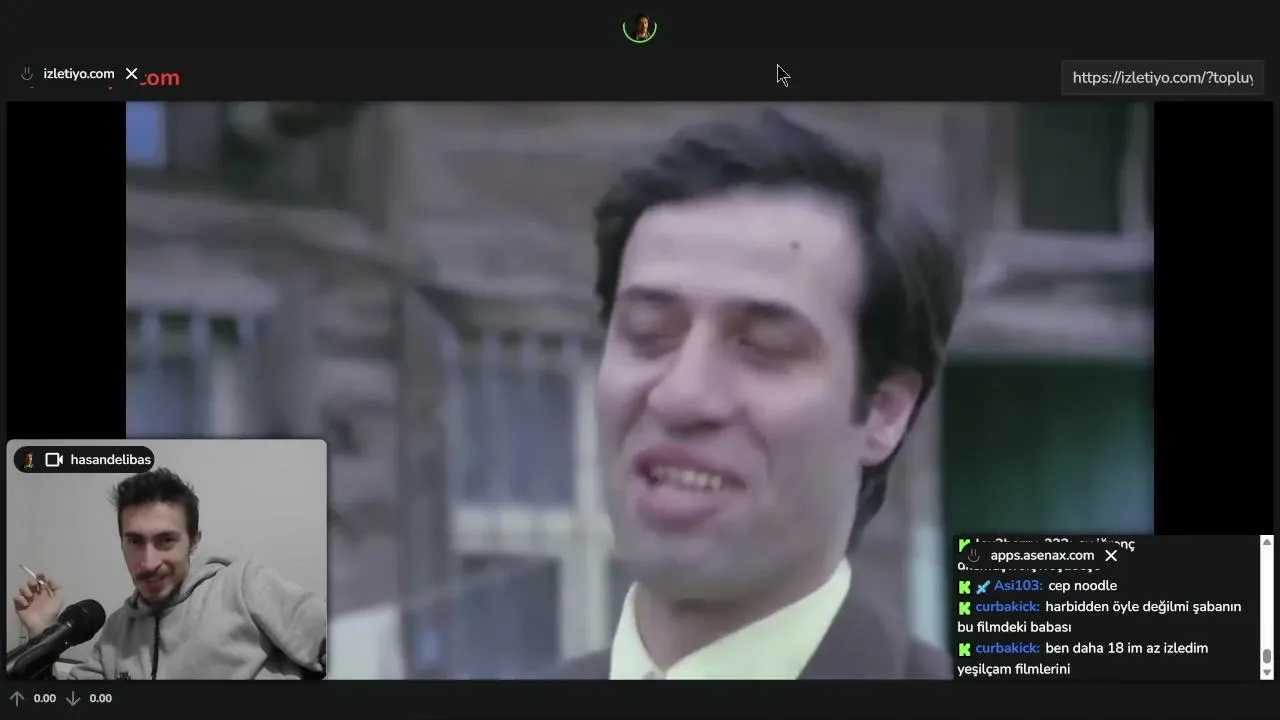
Task: Click the power icon beside apps.asenax.com
Action: pyautogui.click(x=973, y=555)
